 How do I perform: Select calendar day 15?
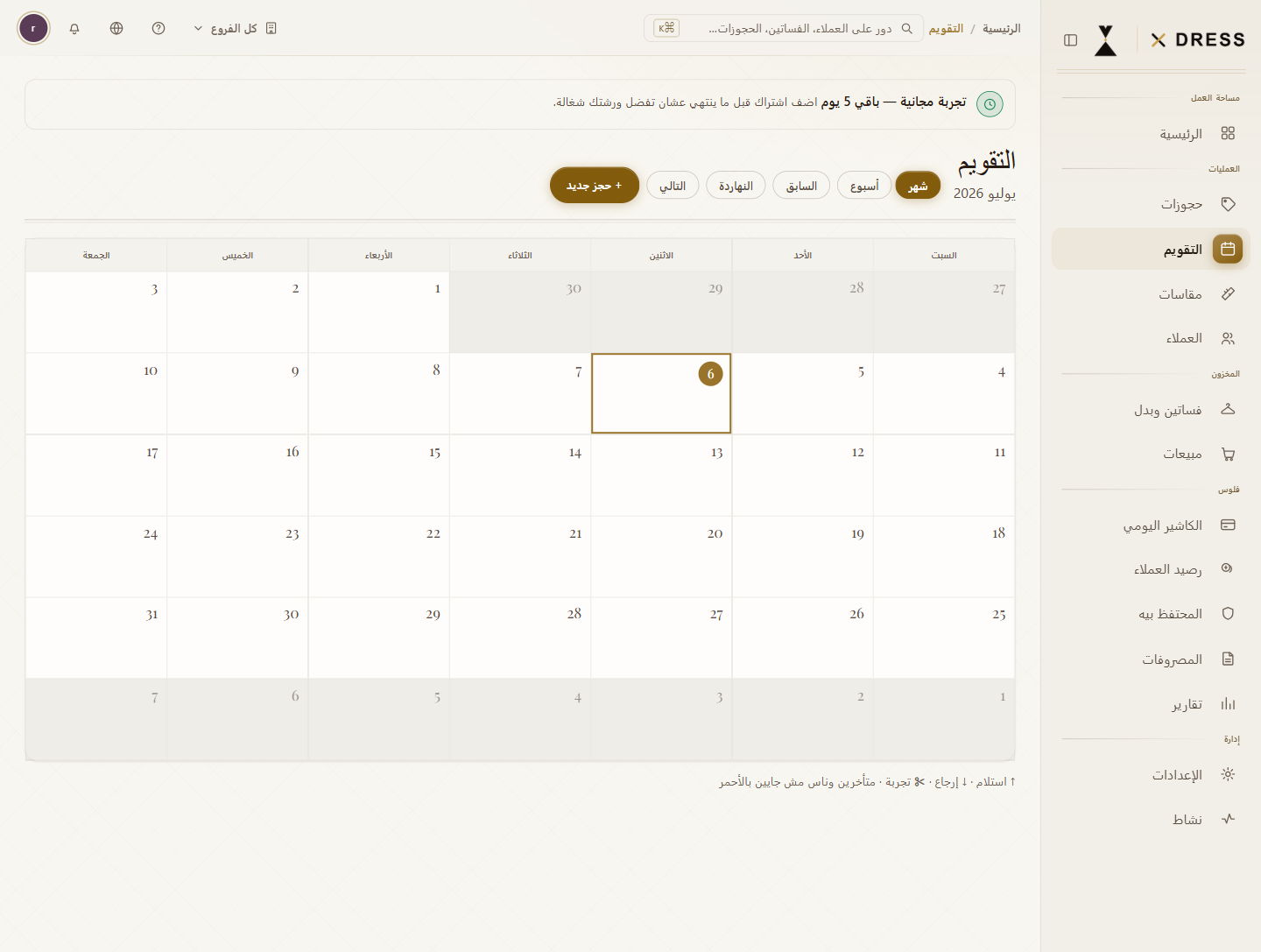(378, 476)
